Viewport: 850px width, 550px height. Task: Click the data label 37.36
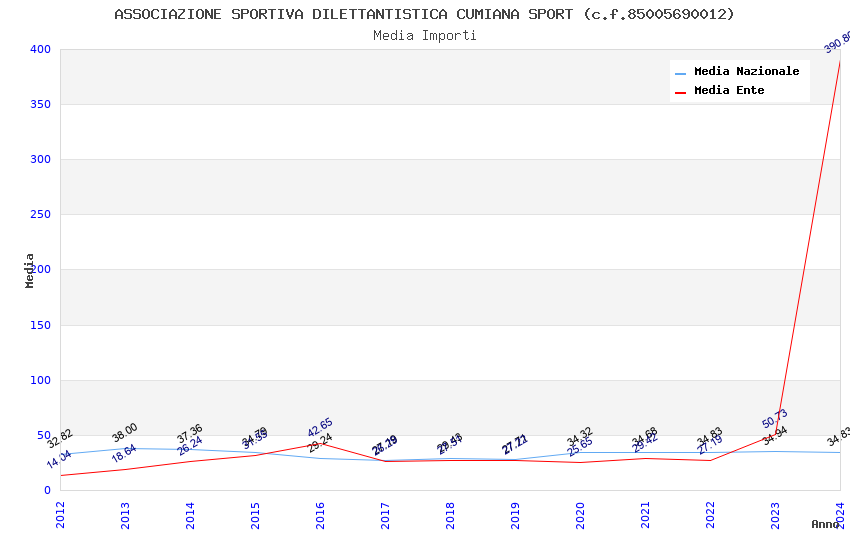190,433
